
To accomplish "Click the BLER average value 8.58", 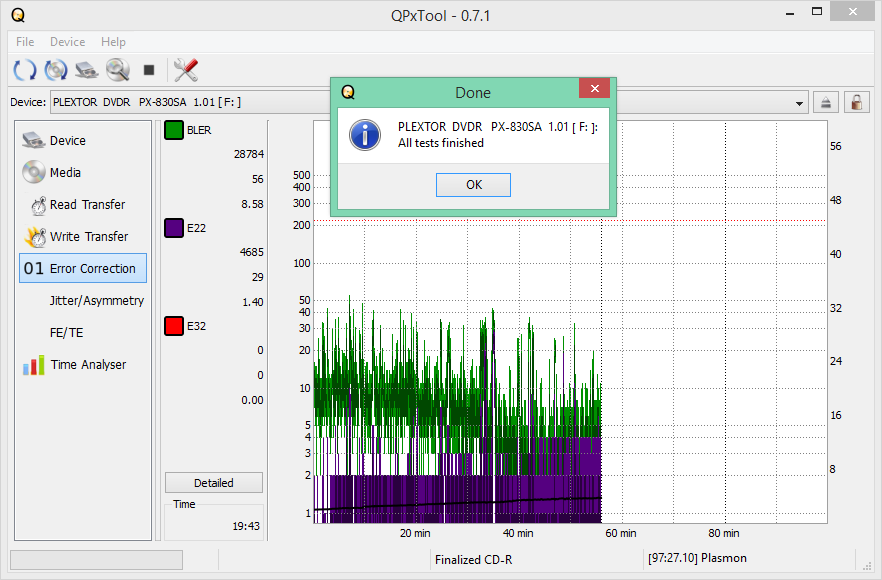I will [252, 204].
